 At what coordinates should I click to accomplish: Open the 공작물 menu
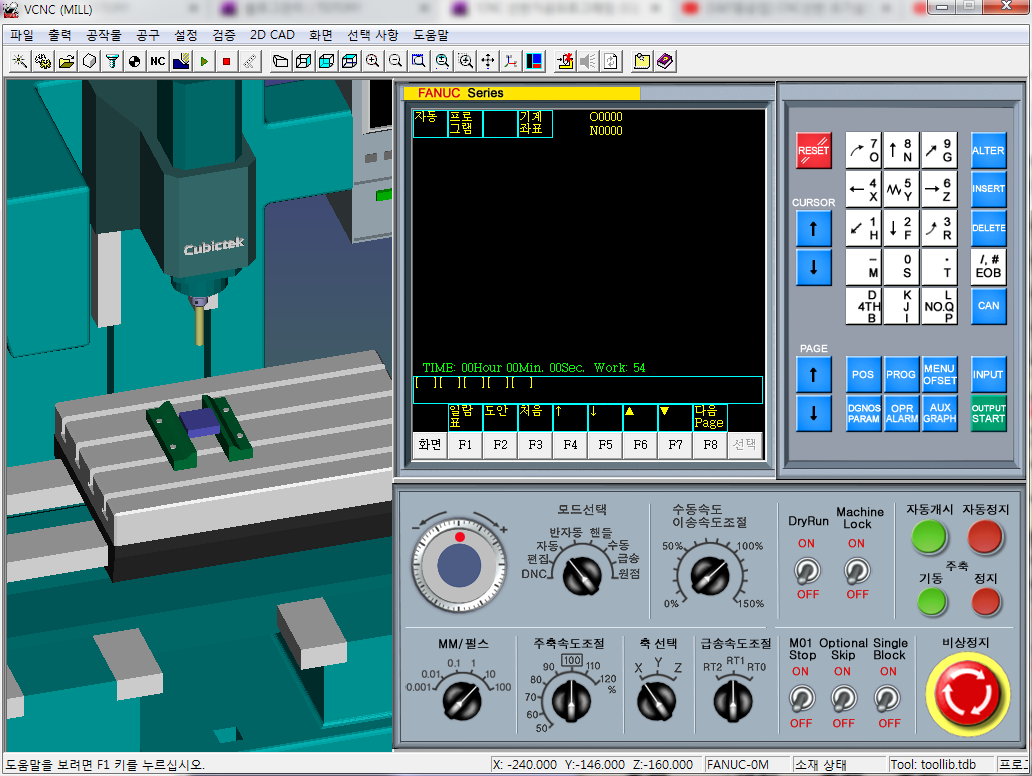click(x=103, y=35)
